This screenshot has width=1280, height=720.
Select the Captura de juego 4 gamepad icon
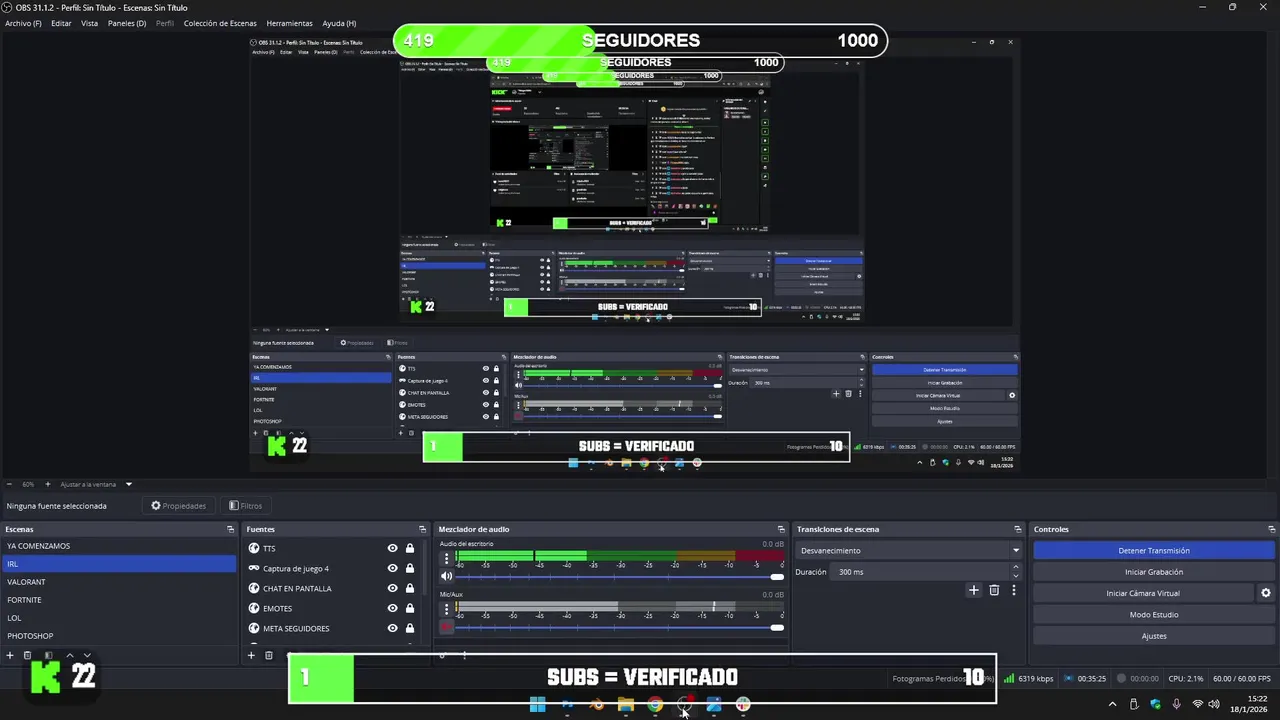[x=254, y=568]
